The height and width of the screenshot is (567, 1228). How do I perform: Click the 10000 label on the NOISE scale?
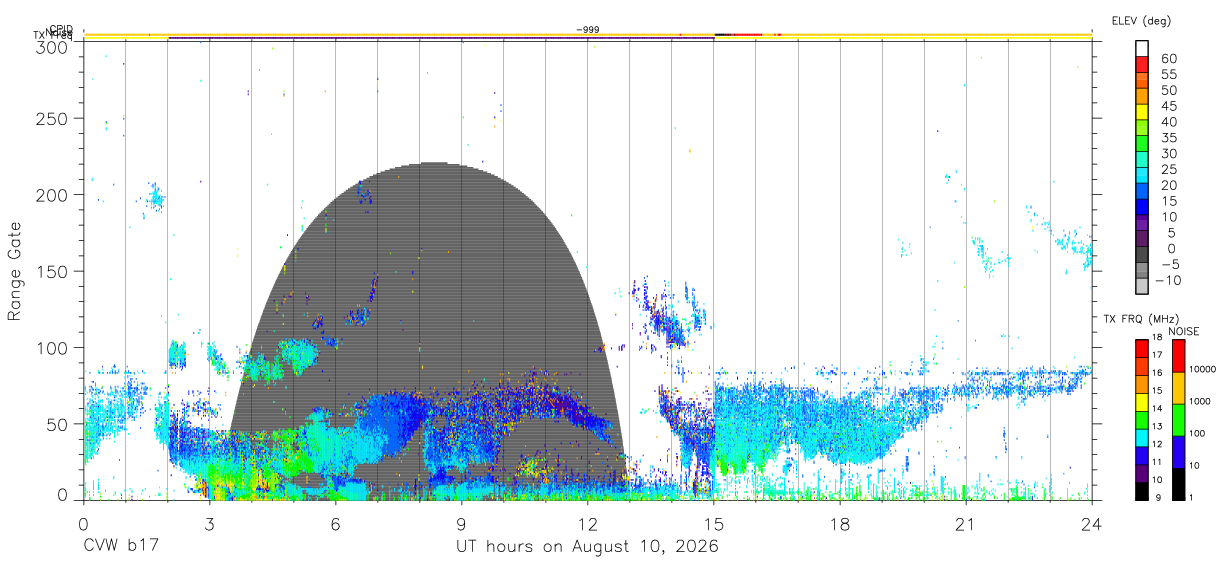(1202, 369)
